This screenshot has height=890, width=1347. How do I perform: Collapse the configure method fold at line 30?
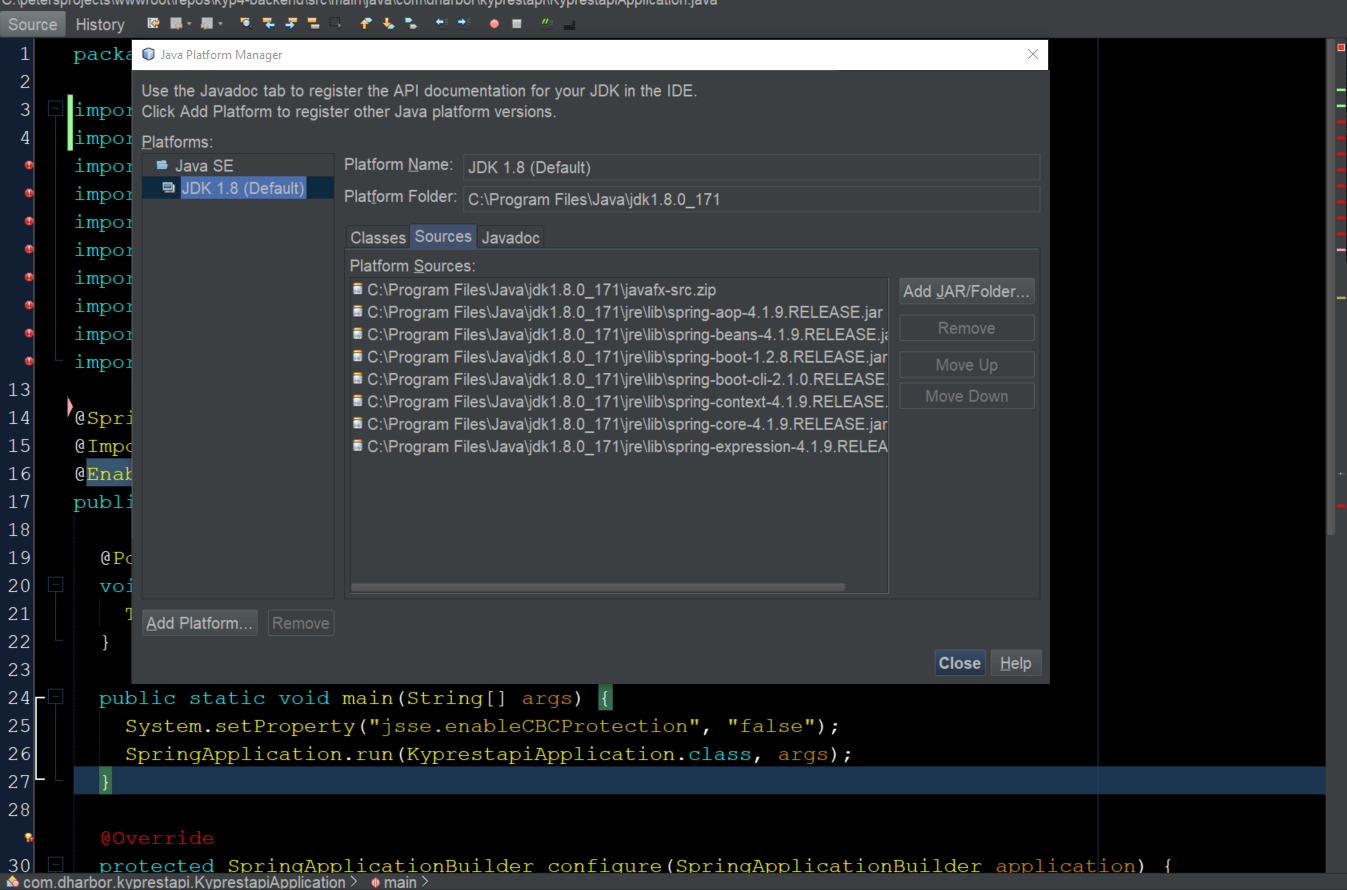coord(56,865)
